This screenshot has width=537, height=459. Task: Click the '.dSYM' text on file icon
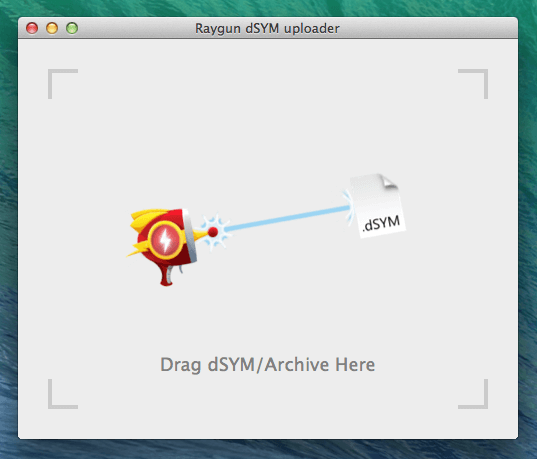coord(381,224)
